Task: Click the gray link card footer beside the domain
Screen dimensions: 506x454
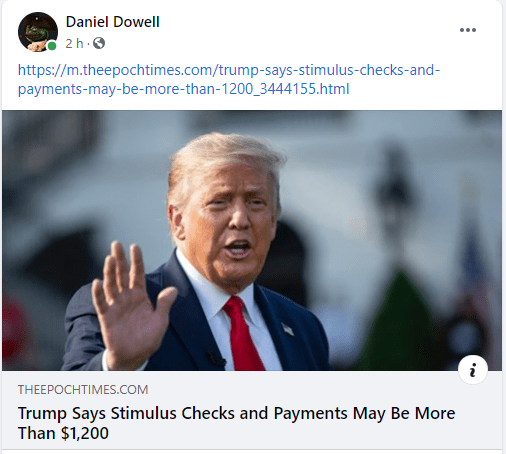Action: (x=300, y=390)
